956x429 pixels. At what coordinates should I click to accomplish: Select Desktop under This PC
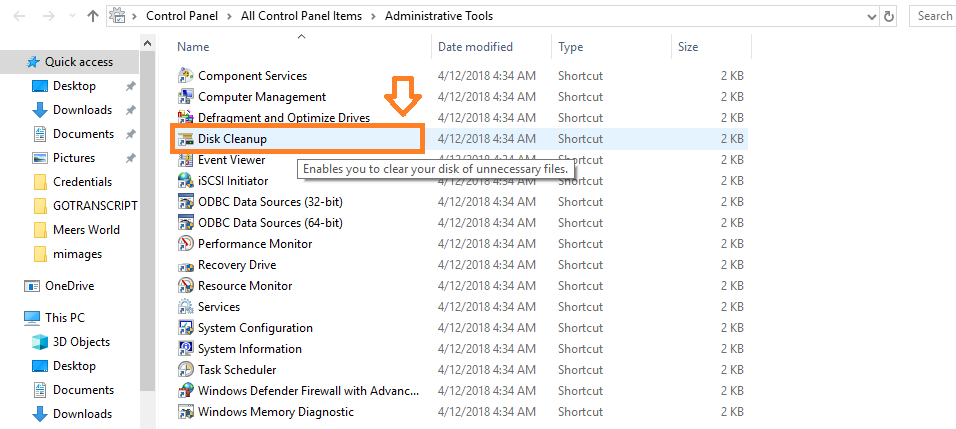click(74, 366)
